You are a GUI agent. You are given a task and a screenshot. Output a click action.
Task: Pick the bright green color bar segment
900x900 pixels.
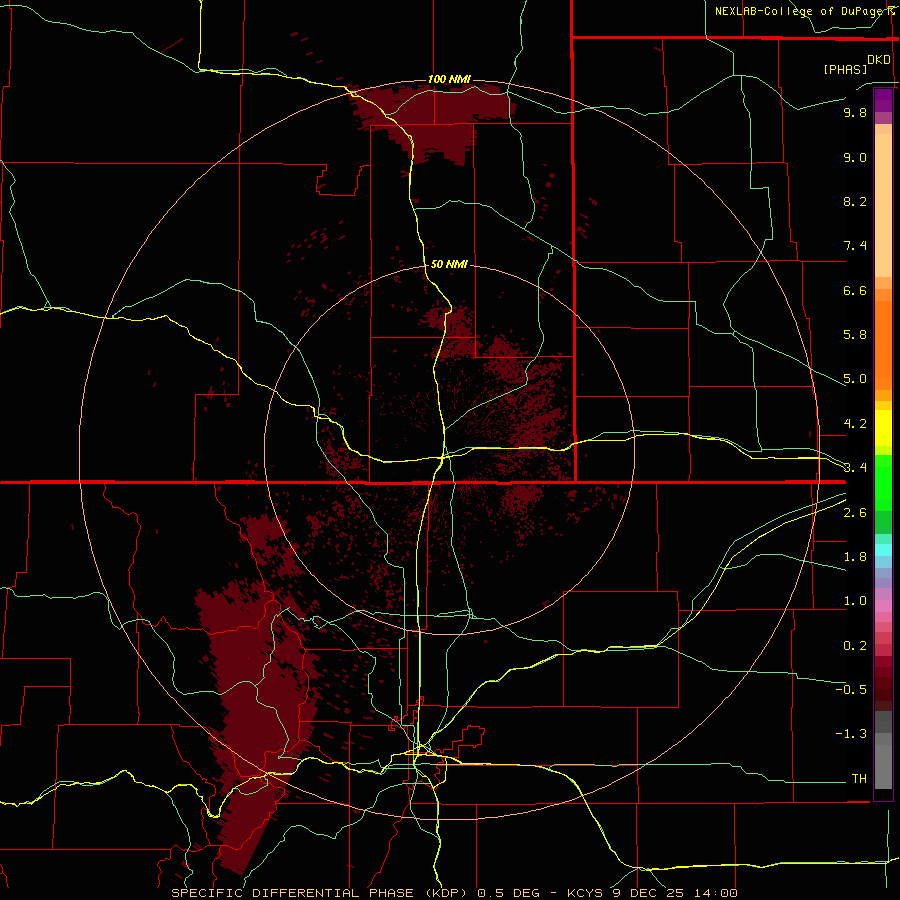883,482
